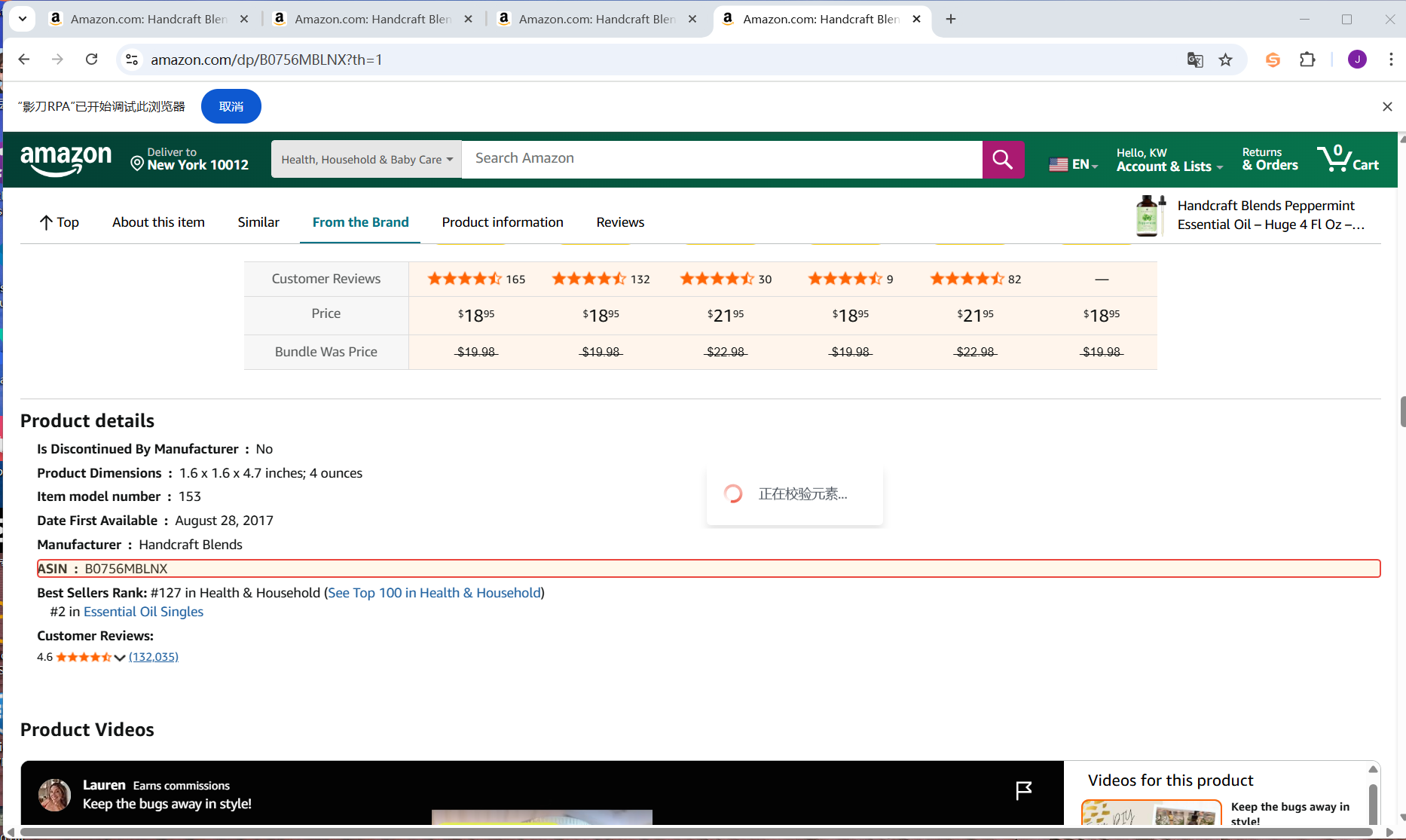1406x840 pixels.
Task: Expand the 4.6 star rating chevron
Action: (119, 658)
